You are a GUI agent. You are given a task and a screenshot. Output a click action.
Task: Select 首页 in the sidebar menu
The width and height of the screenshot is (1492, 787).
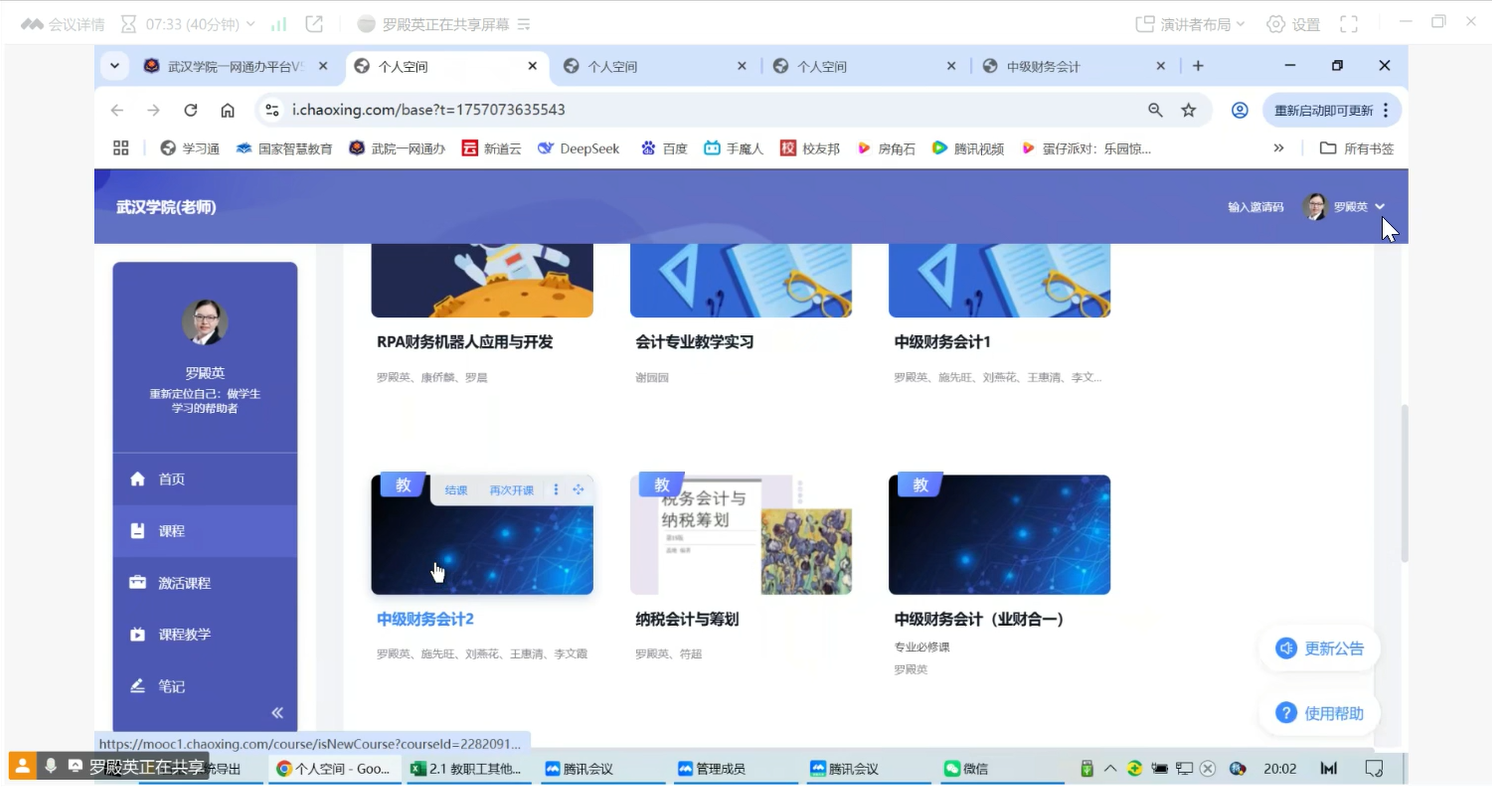pyautogui.click(x=171, y=479)
